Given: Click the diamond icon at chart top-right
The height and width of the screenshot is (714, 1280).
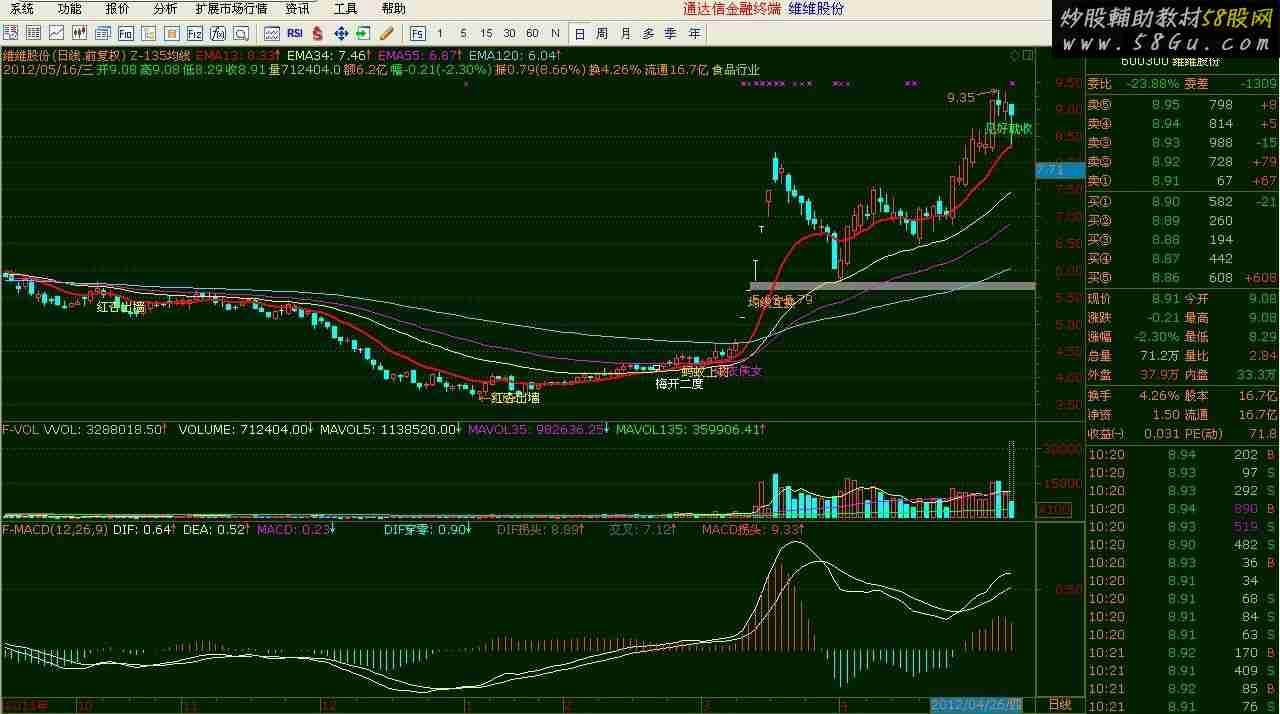Looking at the screenshot, I should [1015, 55].
